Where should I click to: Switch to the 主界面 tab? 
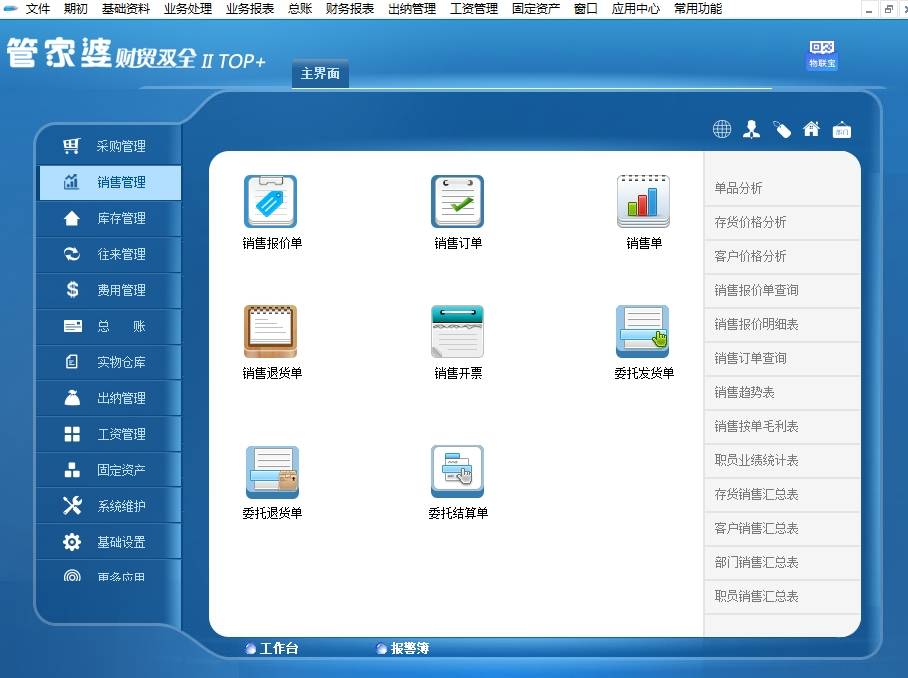pos(320,74)
